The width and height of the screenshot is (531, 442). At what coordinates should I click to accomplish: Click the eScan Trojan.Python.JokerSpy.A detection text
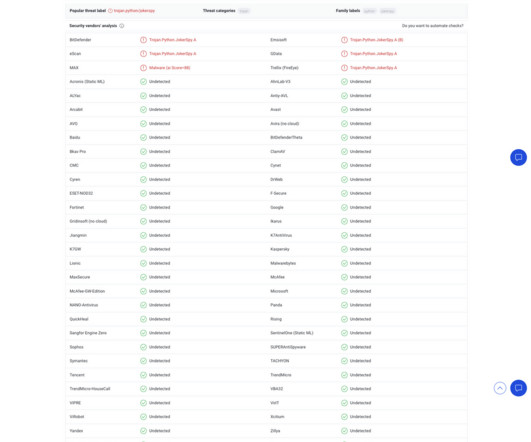[x=172, y=54]
